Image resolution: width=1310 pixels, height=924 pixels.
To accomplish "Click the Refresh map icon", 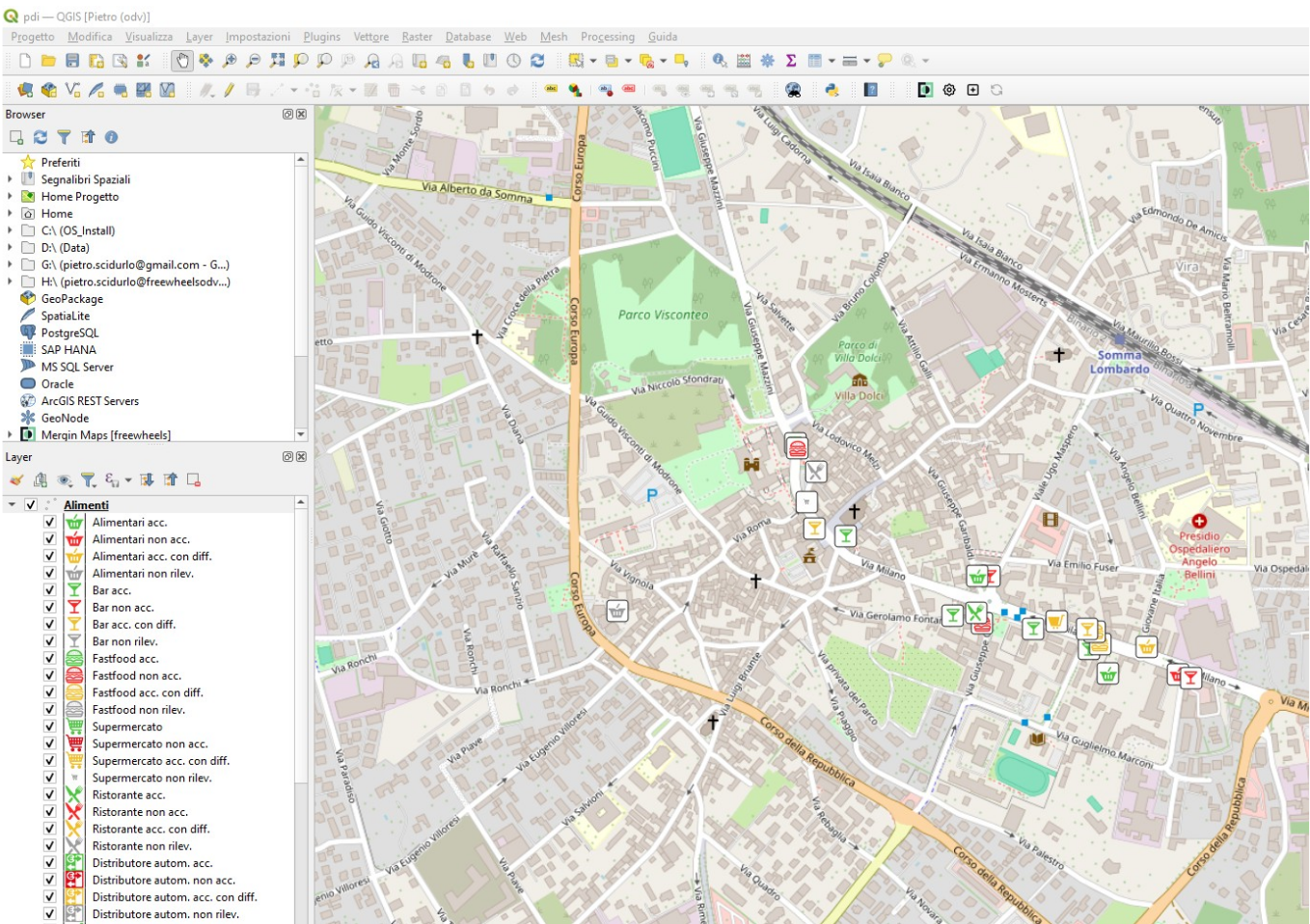I will click(538, 59).
